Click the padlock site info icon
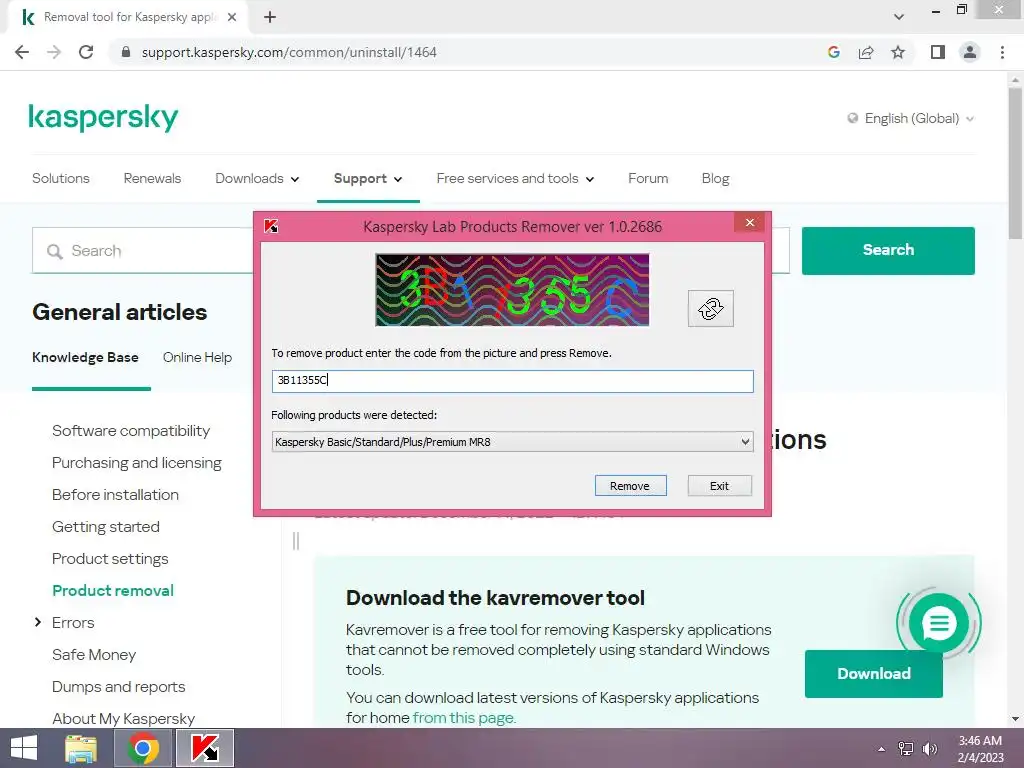The image size is (1024, 768). tap(126, 52)
